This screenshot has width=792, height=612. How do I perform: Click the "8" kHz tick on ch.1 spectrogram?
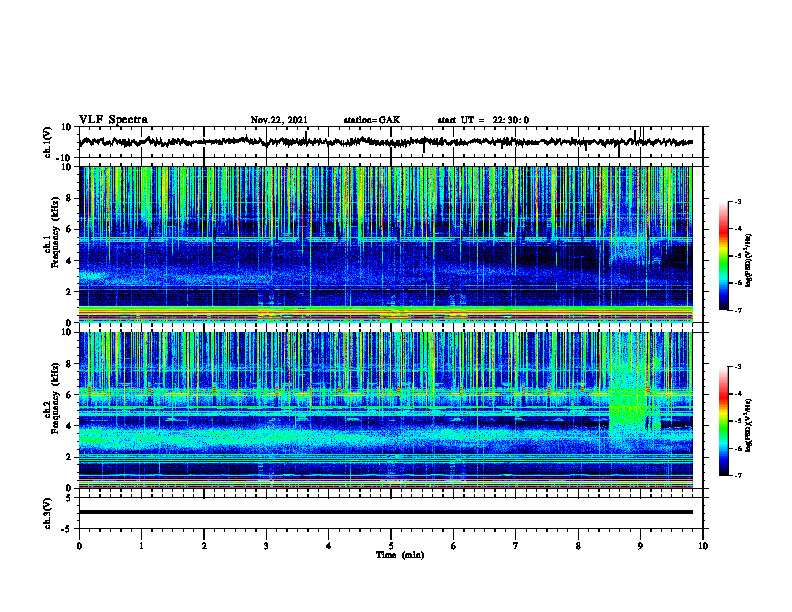(x=70, y=198)
